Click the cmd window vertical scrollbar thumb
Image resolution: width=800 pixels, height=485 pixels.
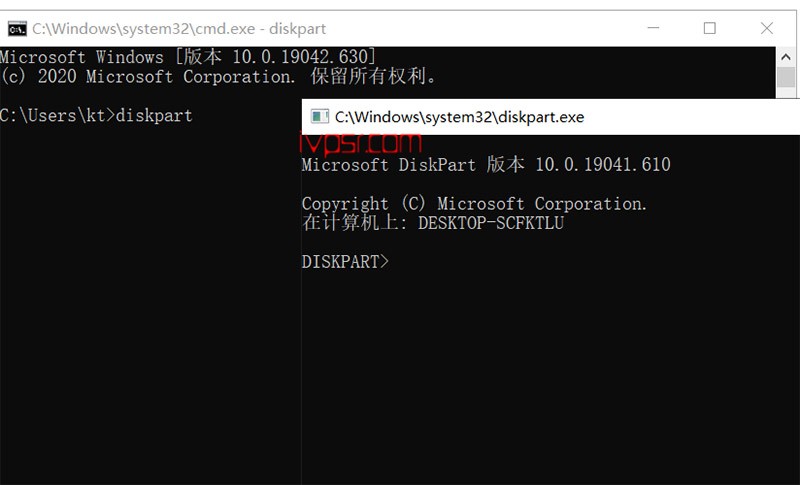click(x=786, y=78)
